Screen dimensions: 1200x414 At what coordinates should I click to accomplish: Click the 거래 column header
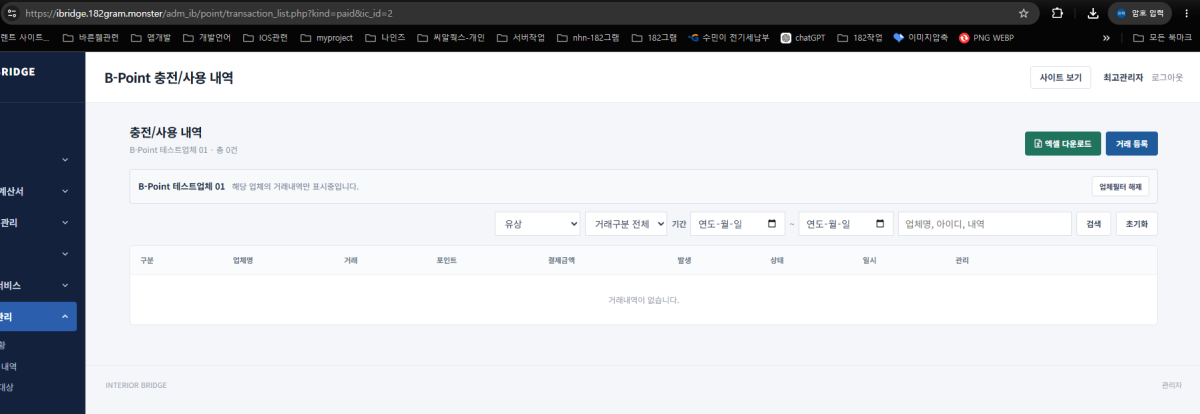[x=350, y=260]
